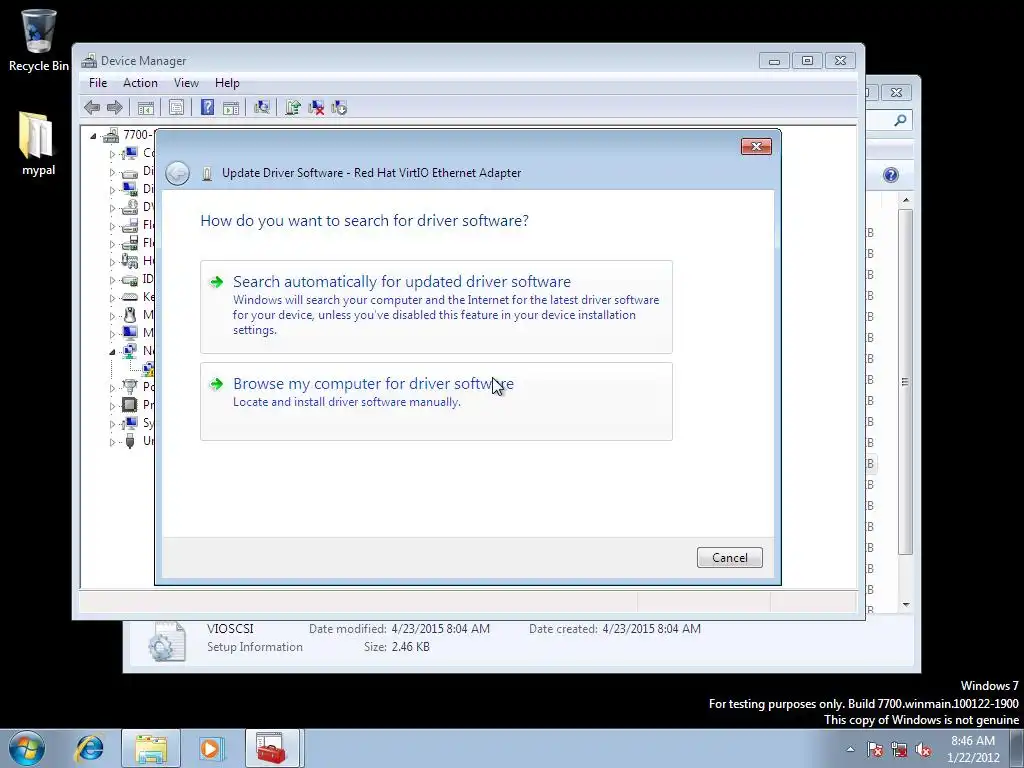This screenshot has height=768, width=1024.
Task: Click Scan for hardware changes toolbar icon
Action: (262, 108)
